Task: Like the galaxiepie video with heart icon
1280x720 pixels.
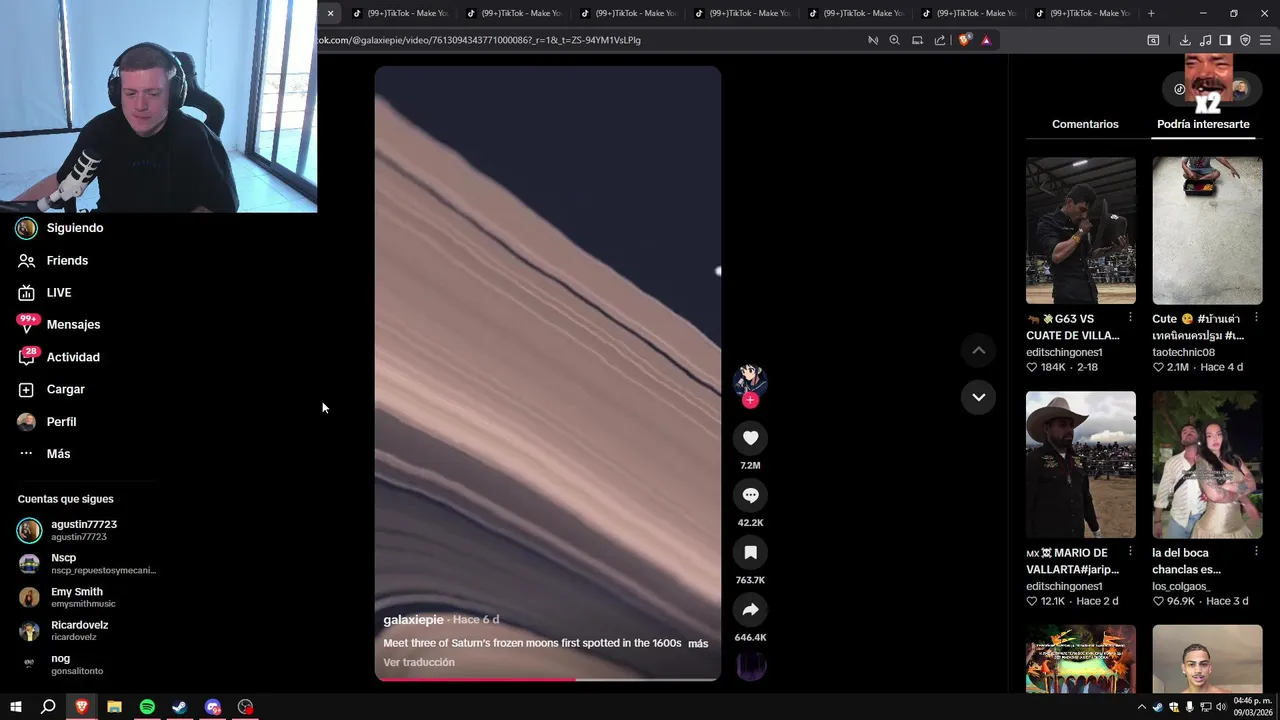Action: click(x=750, y=438)
